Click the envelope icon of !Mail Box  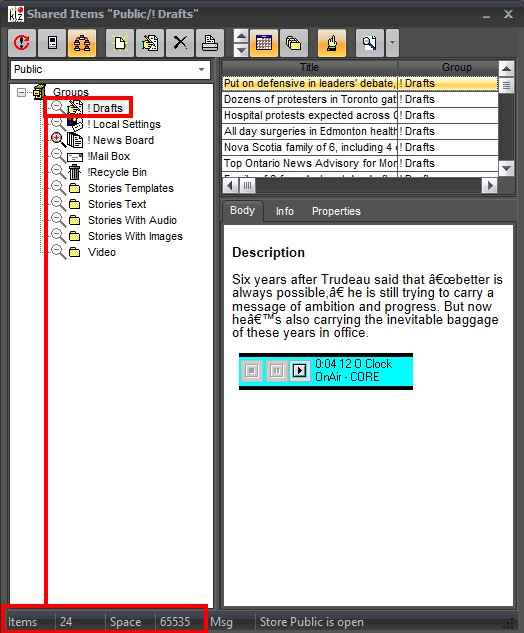(75, 157)
